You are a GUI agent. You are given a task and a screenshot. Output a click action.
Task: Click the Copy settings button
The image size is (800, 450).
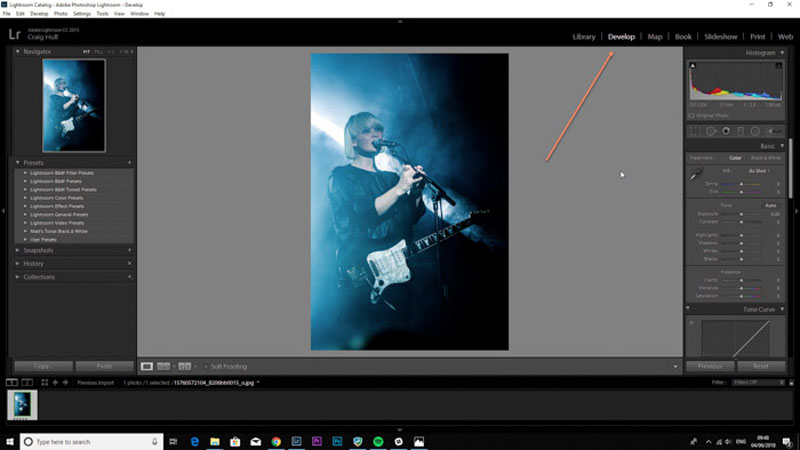point(43,366)
